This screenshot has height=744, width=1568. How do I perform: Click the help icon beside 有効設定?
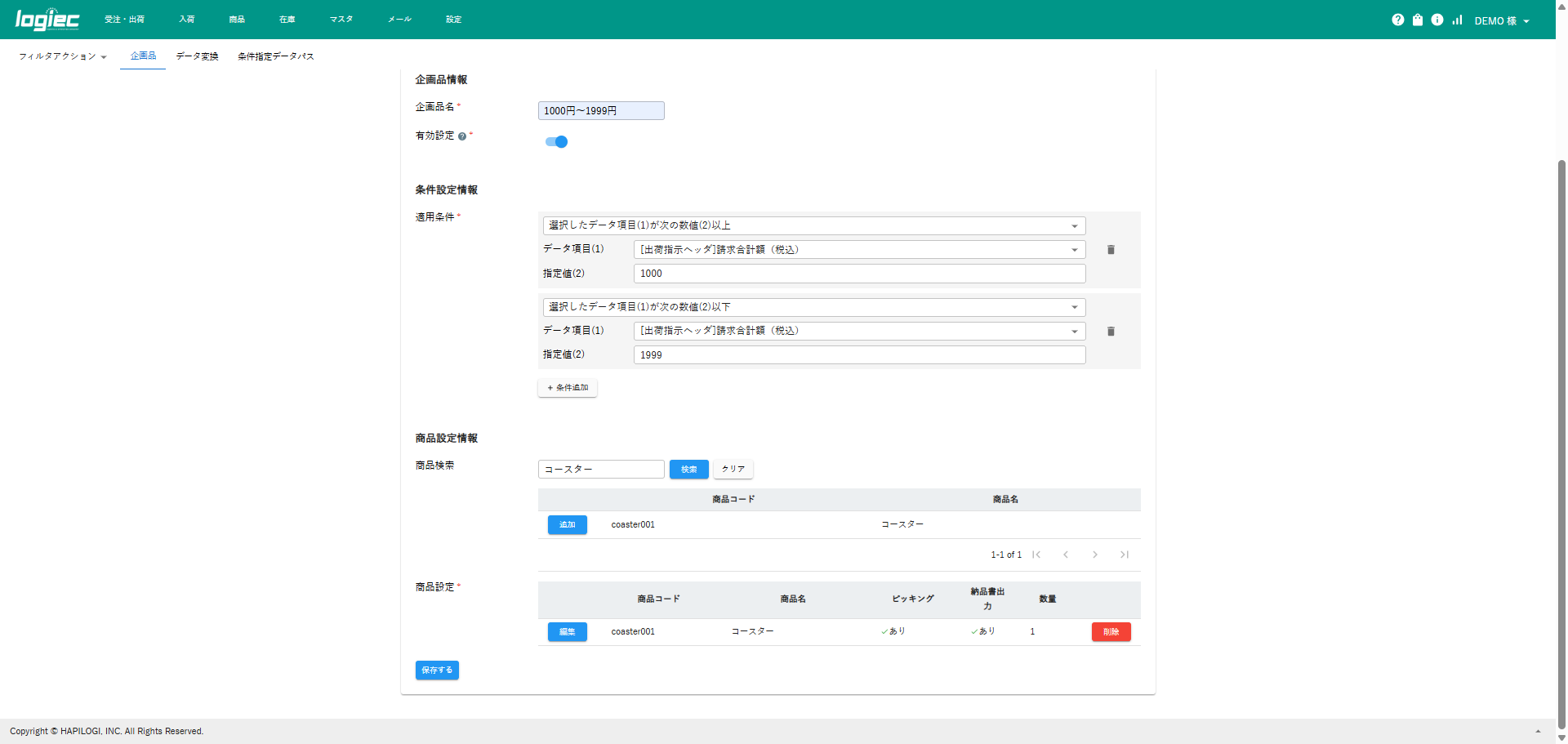(462, 136)
